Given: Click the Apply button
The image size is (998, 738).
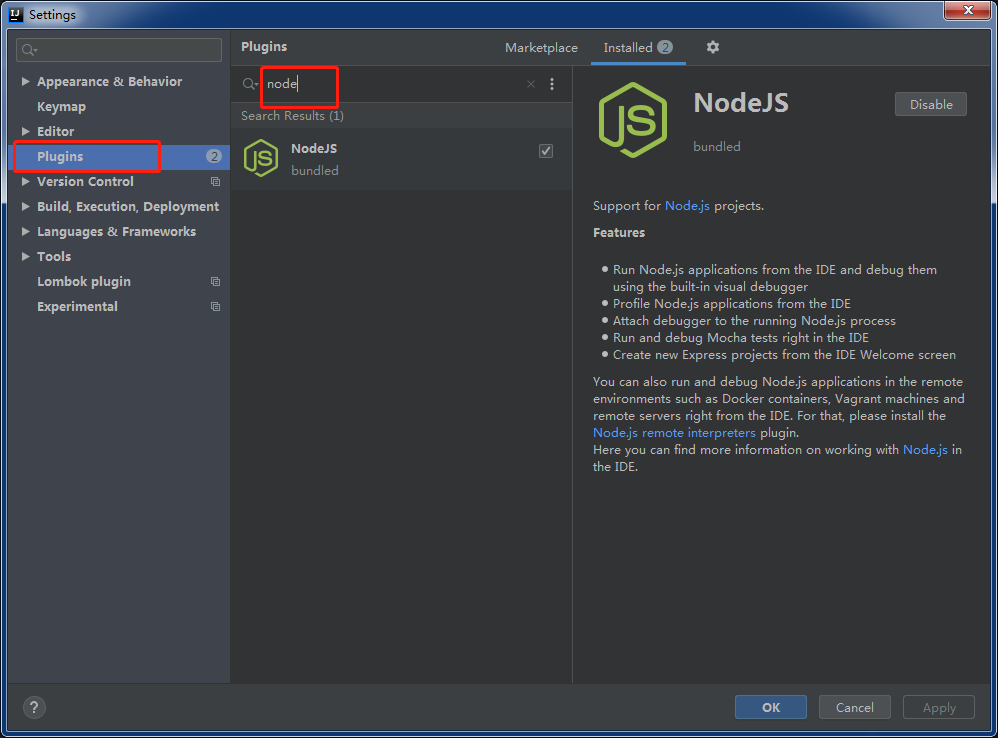Looking at the screenshot, I should click(x=939, y=707).
